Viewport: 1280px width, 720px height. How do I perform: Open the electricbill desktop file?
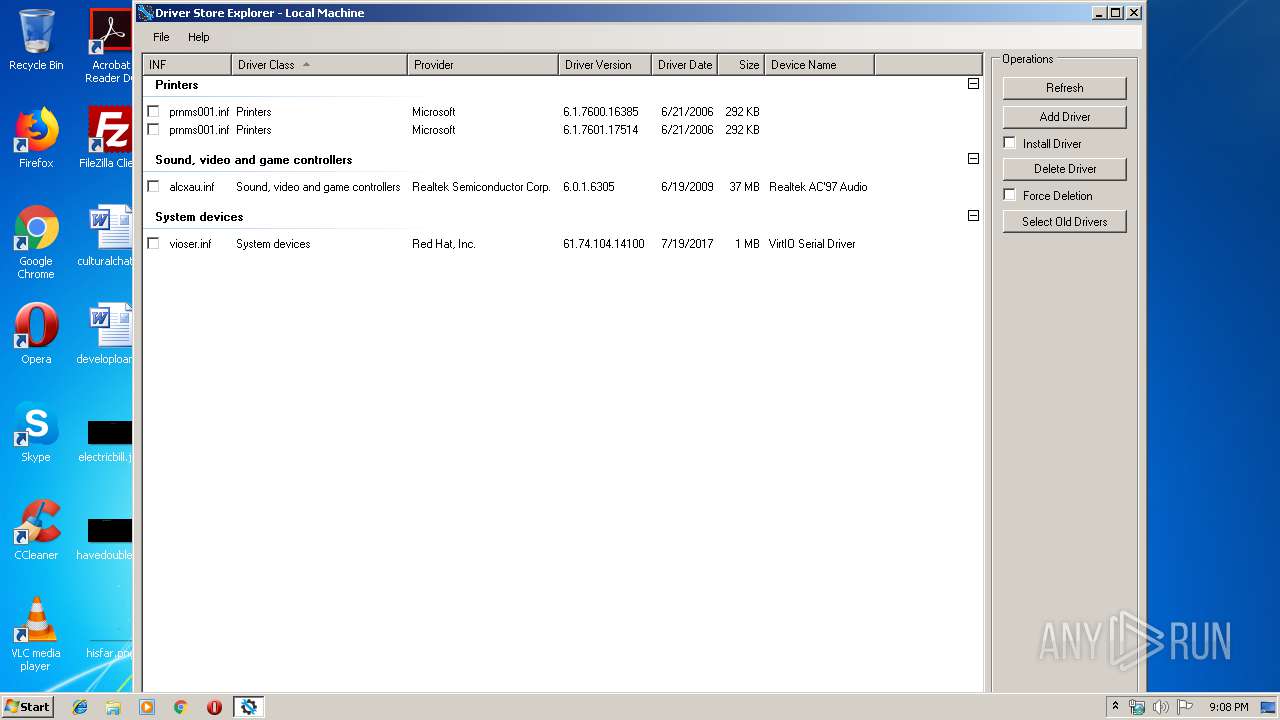(x=108, y=440)
